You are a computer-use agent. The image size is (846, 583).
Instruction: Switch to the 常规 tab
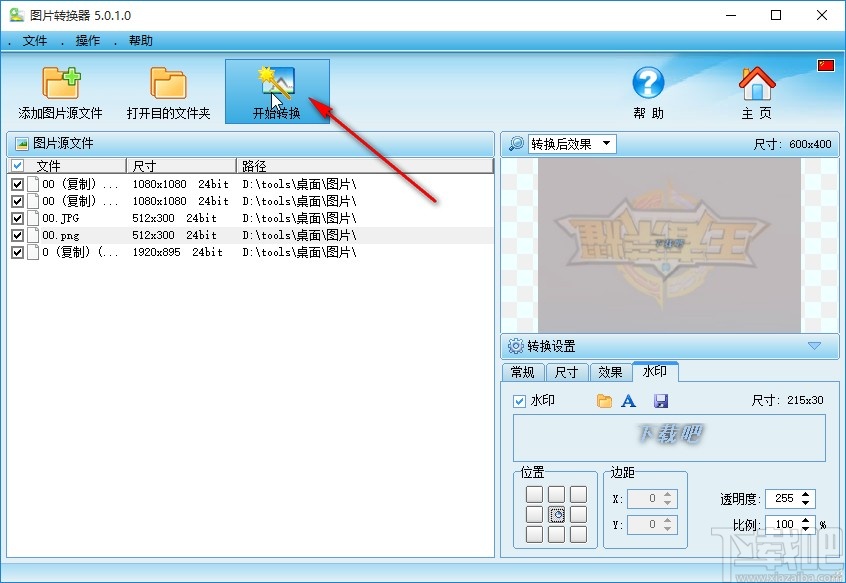pyautogui.click(x=522, y=371)
